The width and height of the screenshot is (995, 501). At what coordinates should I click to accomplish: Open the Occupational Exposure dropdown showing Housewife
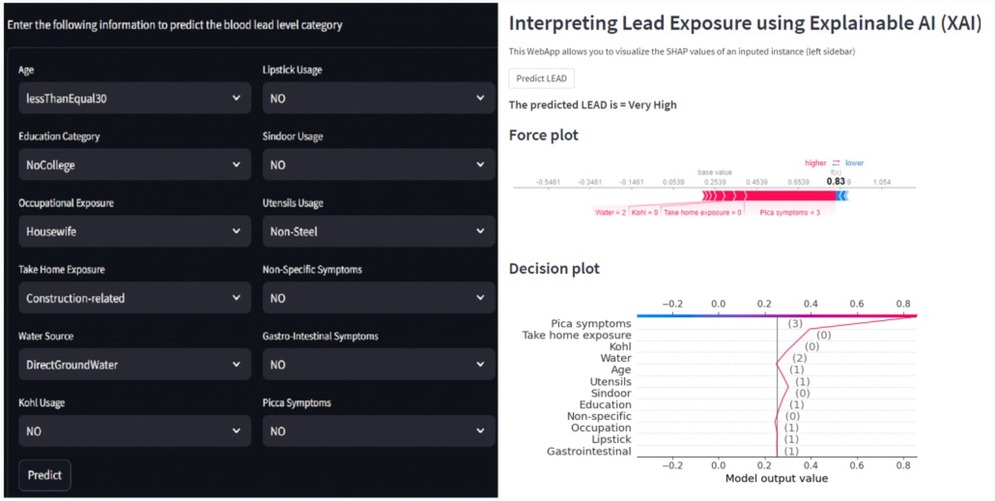pos(135,231)
